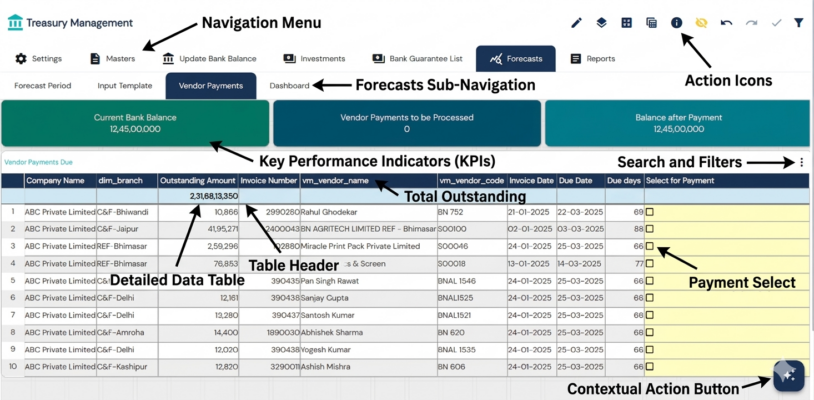Open the Reports tab
The width and height of the screenshot is (814, 400).
click(593, 59)
